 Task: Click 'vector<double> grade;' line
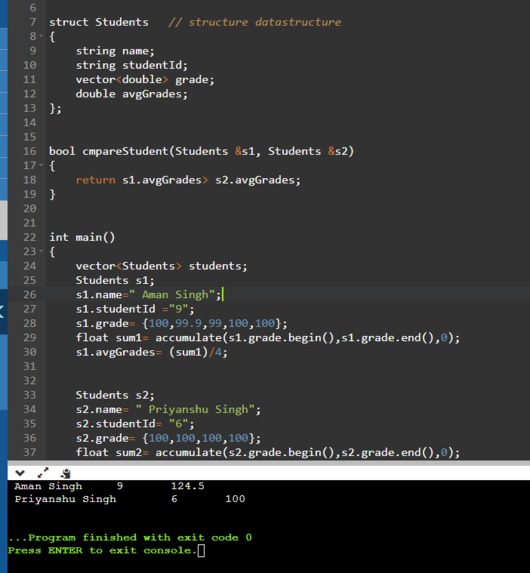(145, 79)
